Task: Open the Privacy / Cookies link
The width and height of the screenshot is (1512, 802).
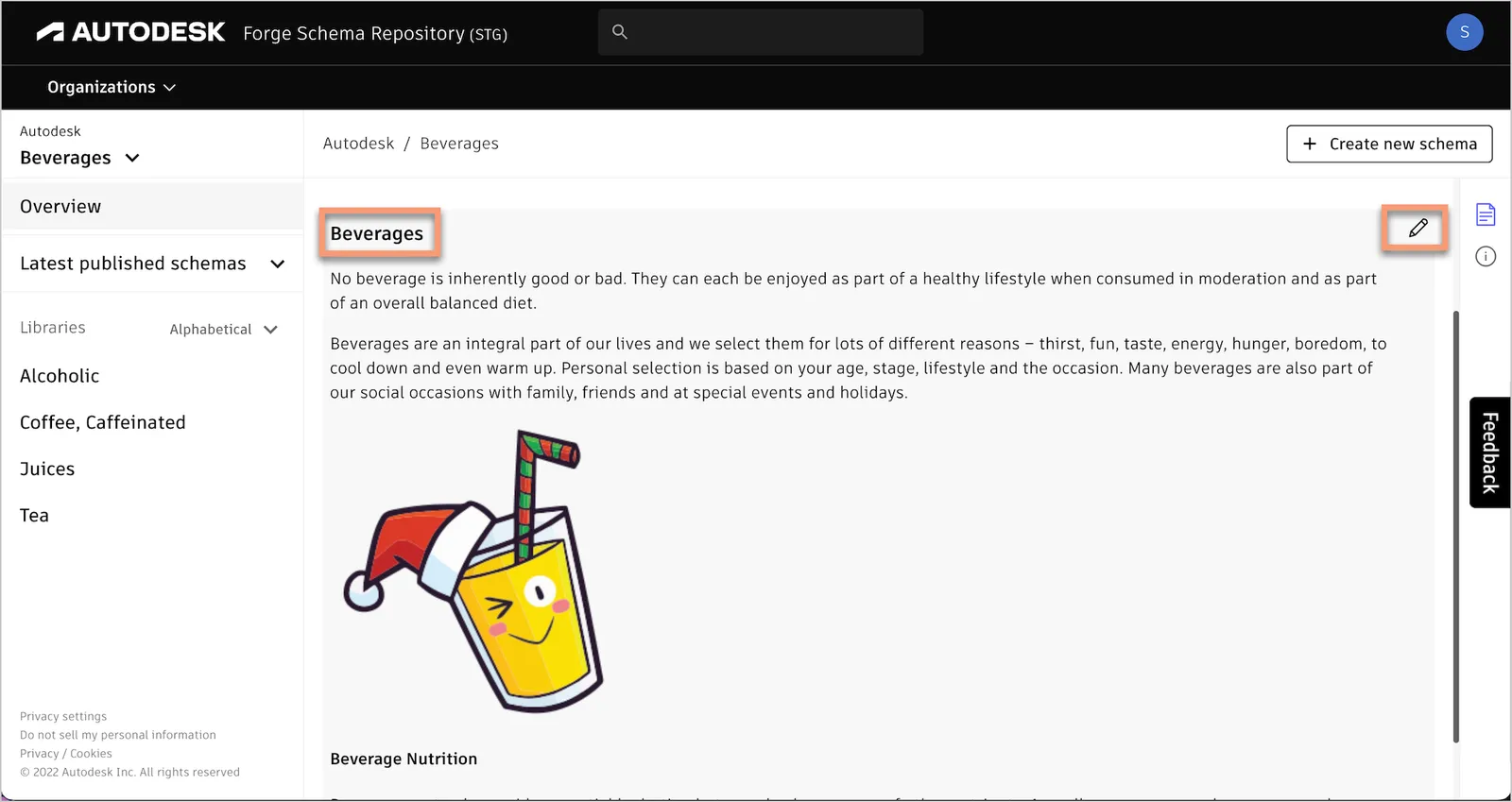Action: (66, 754)
